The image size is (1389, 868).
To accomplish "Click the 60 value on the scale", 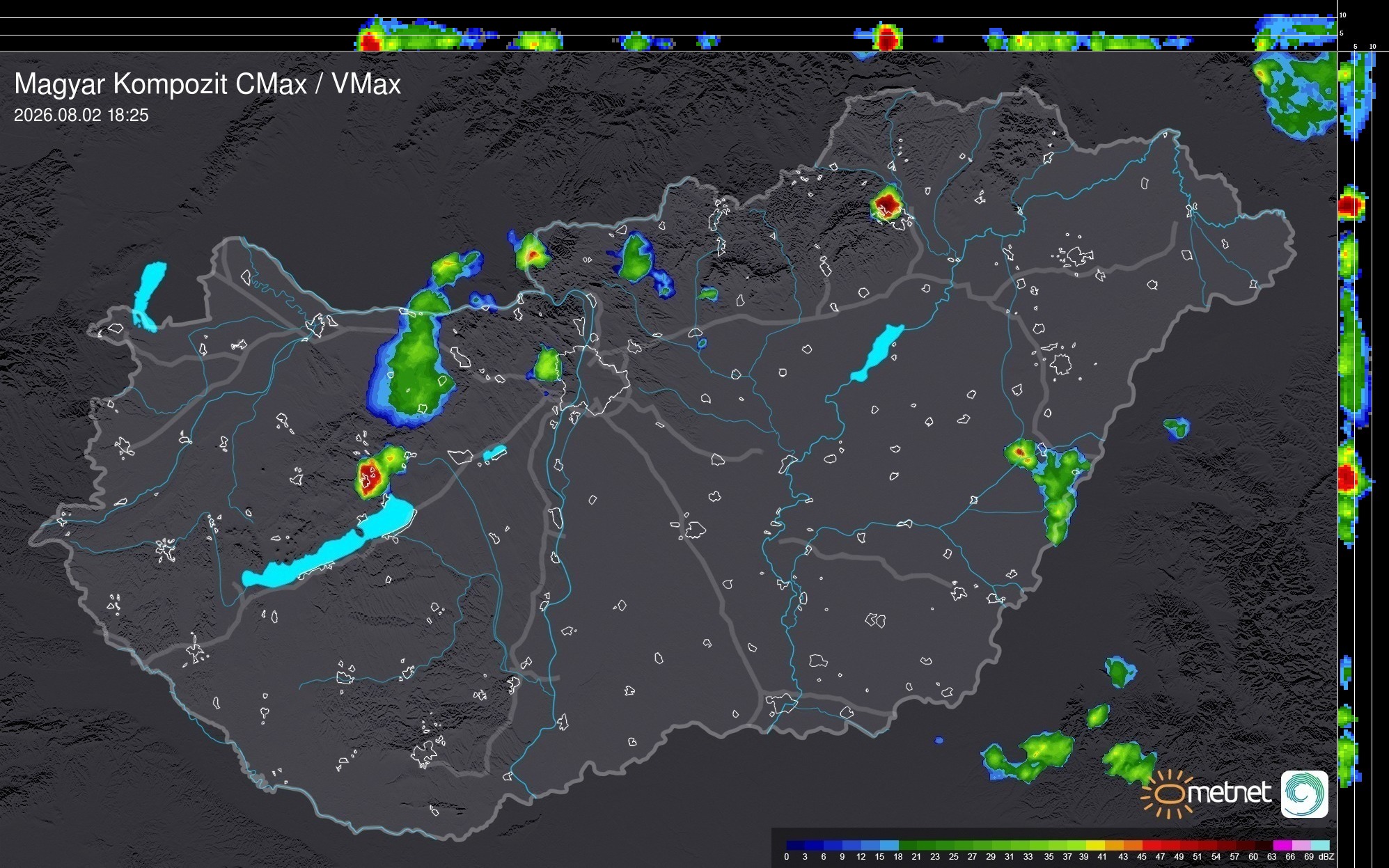I will pos(1253,857).
